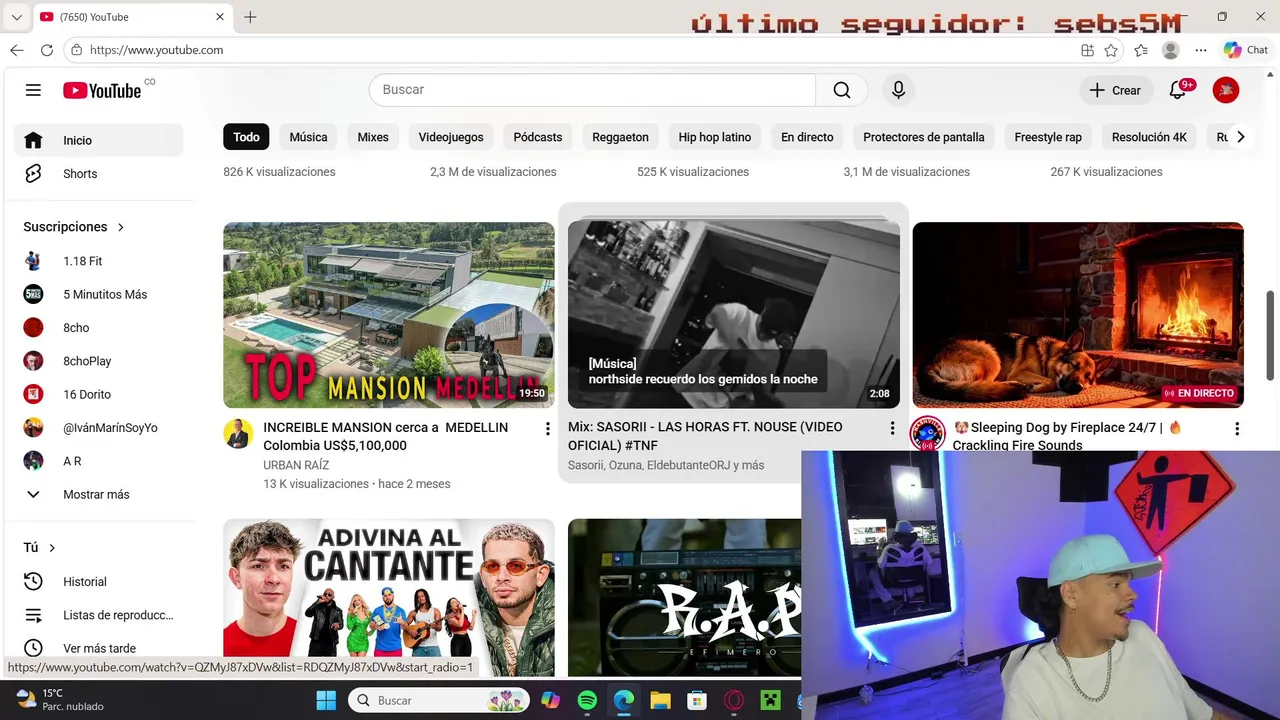Viewport: 1280px width, 720px height.
Task: Select the Resolución 4K chip
Action: click(x=1149, y=137)
